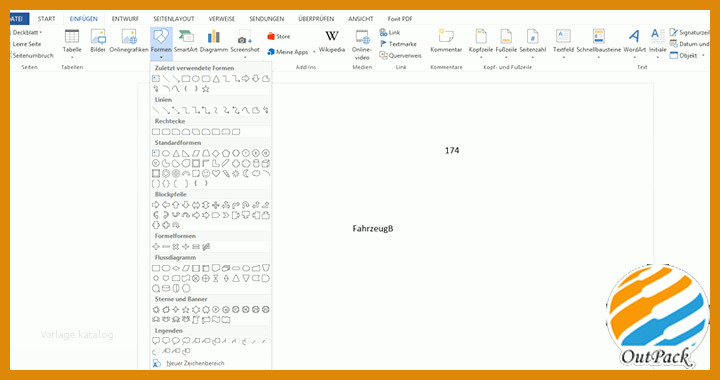Expand the Formen dropdown arrow

(x=161, y=57)
